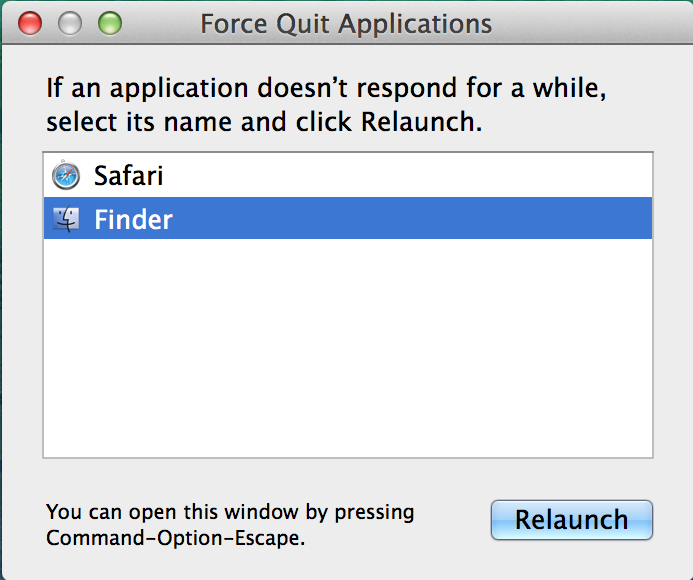
Task: Click the Safari compass icon
Action: tap(66, 176)
